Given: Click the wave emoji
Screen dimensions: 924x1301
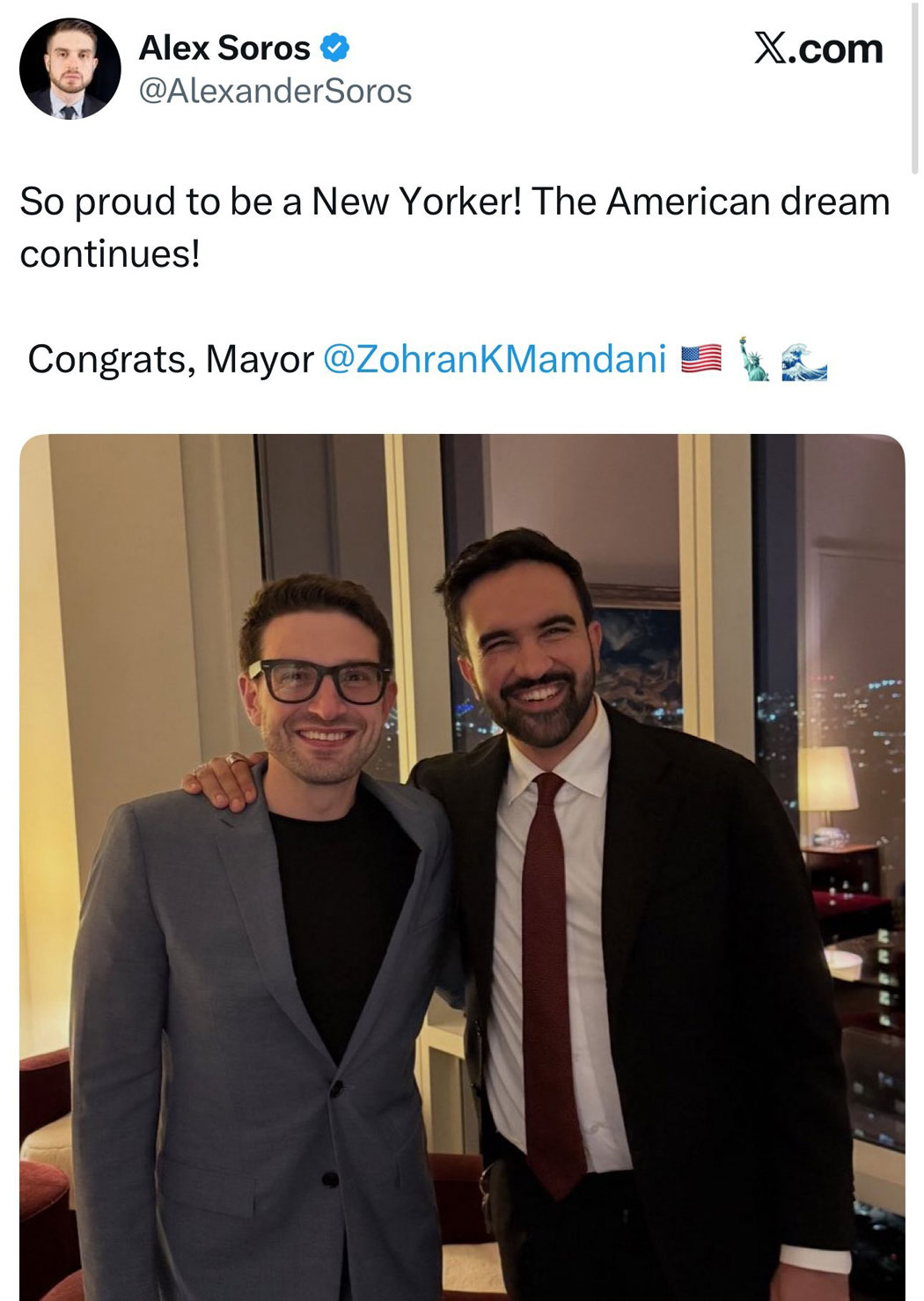Looking at the screenshot, I should tap(803, 360).
